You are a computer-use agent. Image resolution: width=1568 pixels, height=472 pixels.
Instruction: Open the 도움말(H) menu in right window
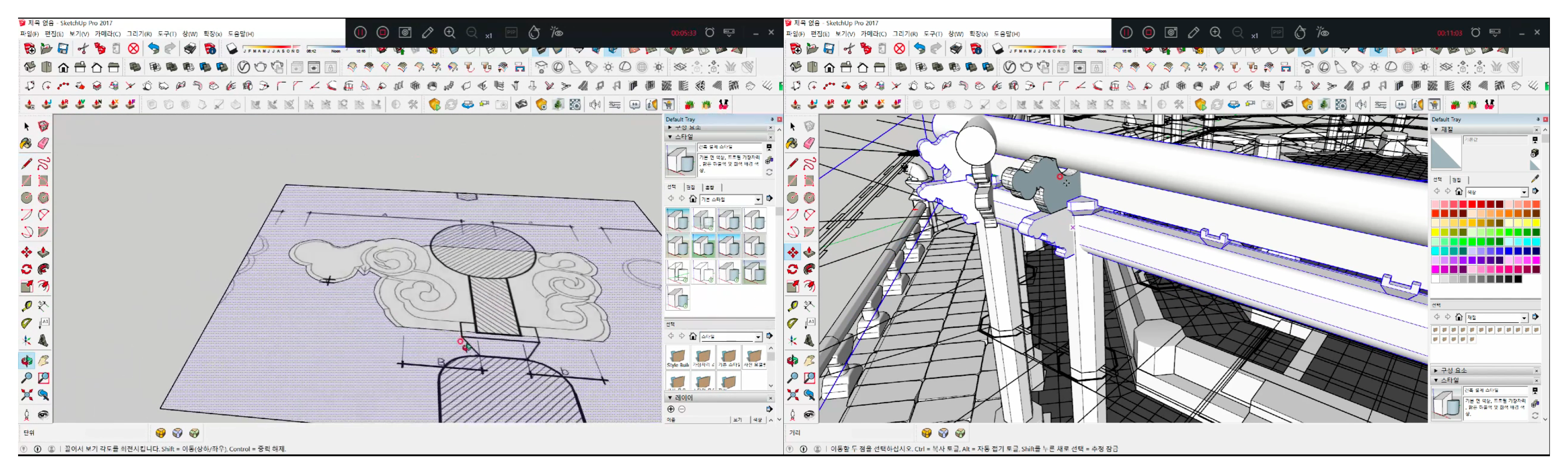[1006, 33]
